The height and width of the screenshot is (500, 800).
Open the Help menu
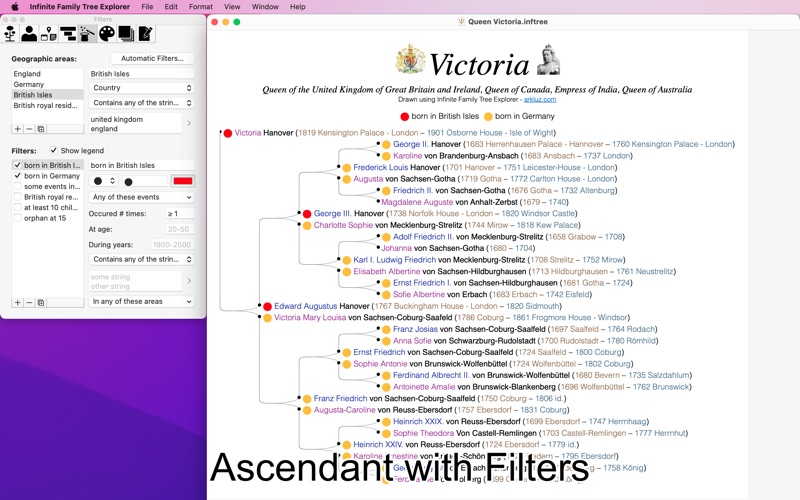click(x=297, y=7)
